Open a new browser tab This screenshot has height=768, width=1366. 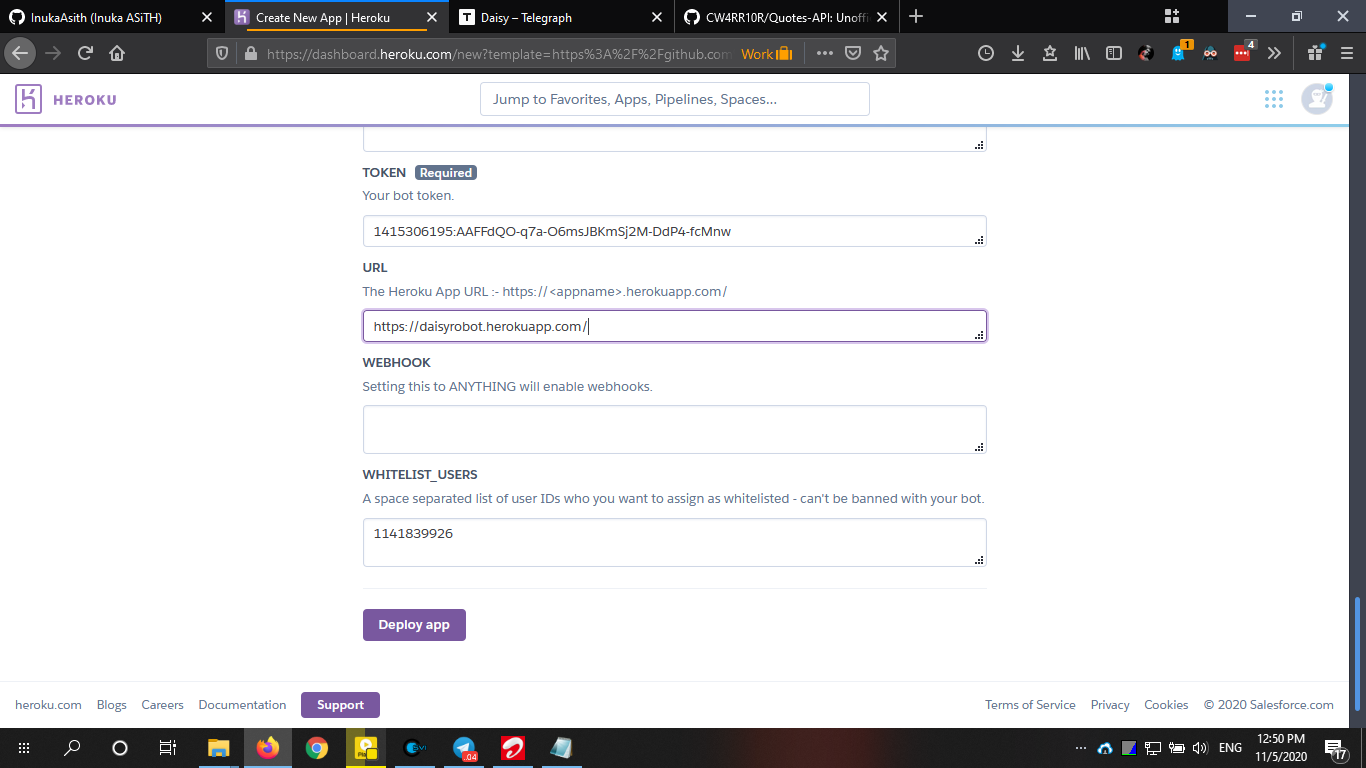tap(916, 16)
